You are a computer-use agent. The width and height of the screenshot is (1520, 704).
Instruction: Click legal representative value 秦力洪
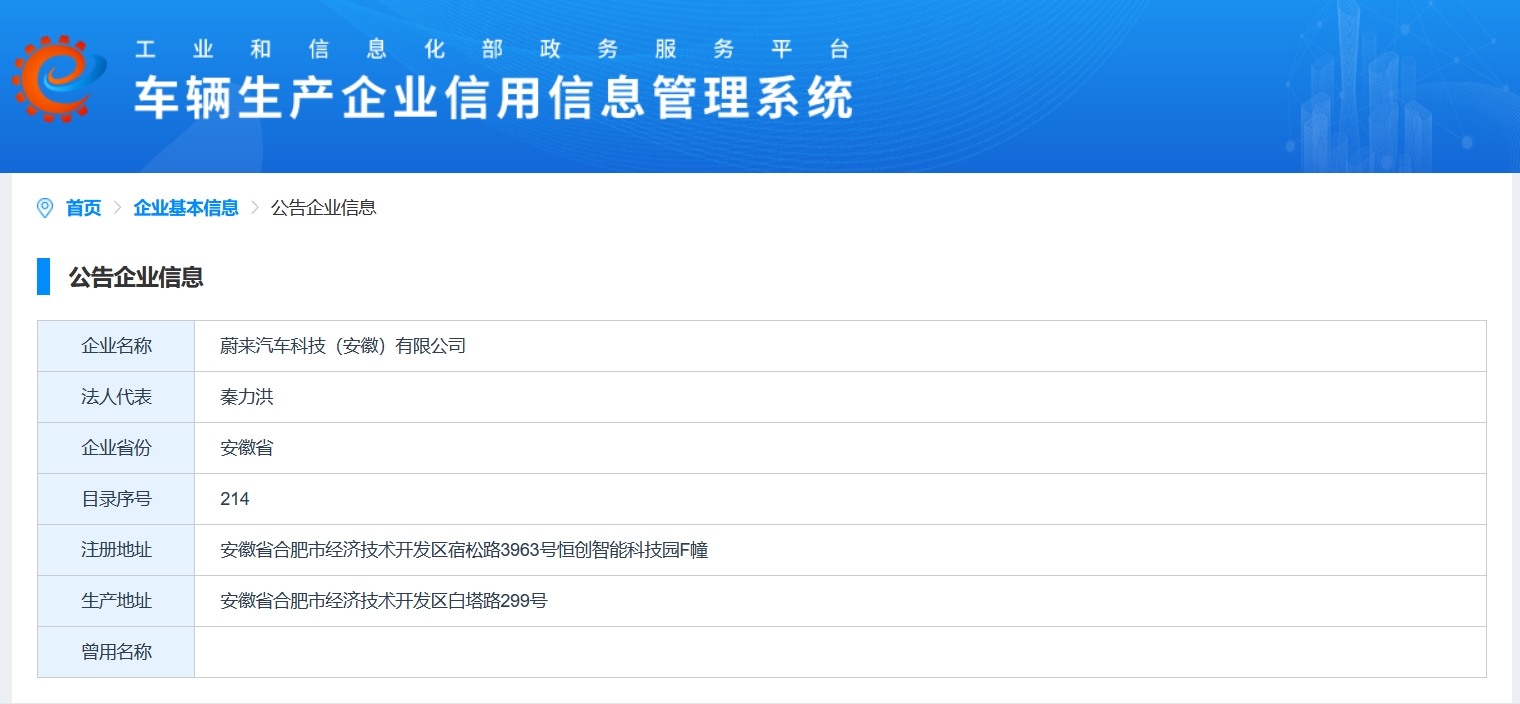point(247,397)
